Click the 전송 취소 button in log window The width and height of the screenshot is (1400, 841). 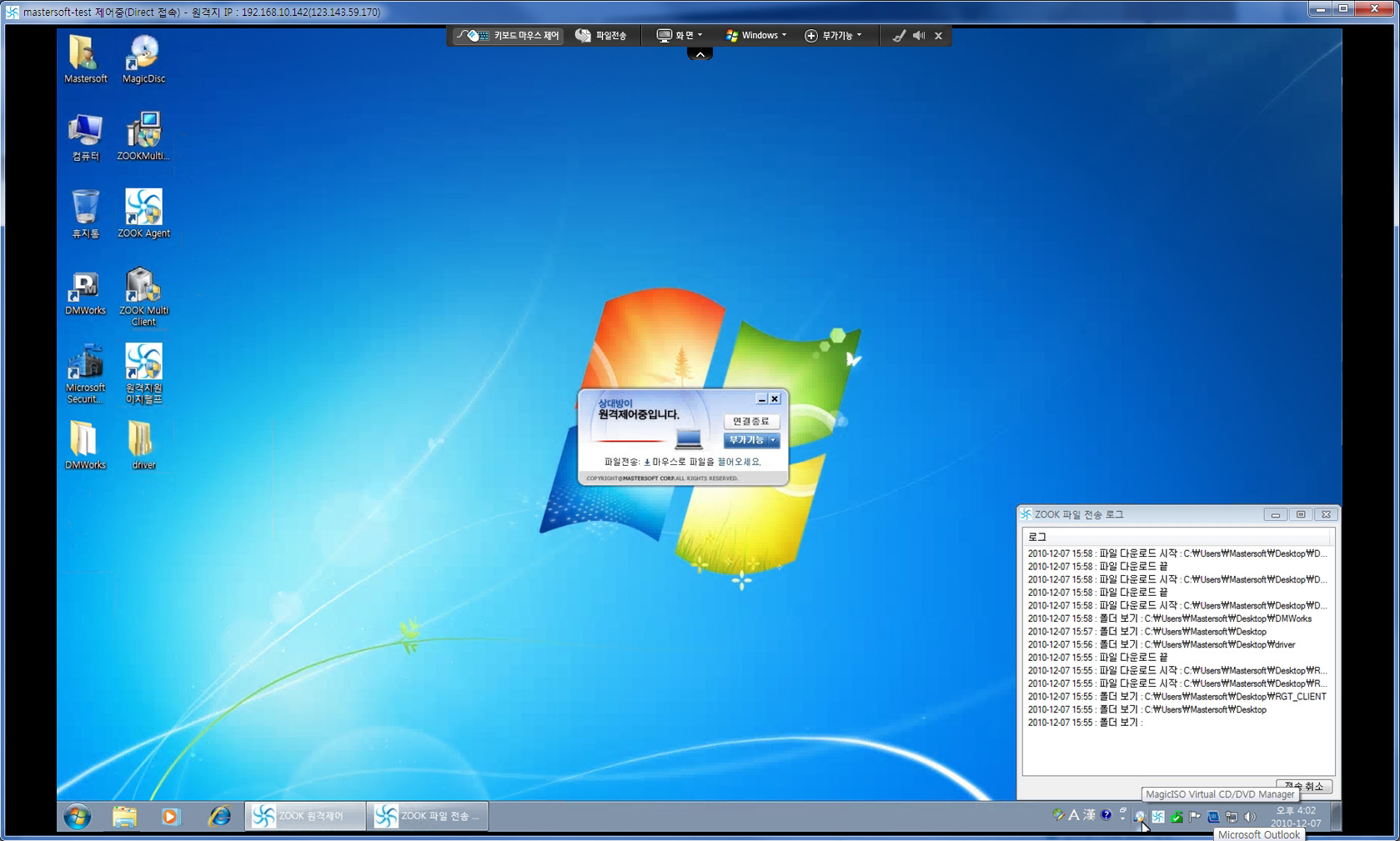(x=1303, y=787)
